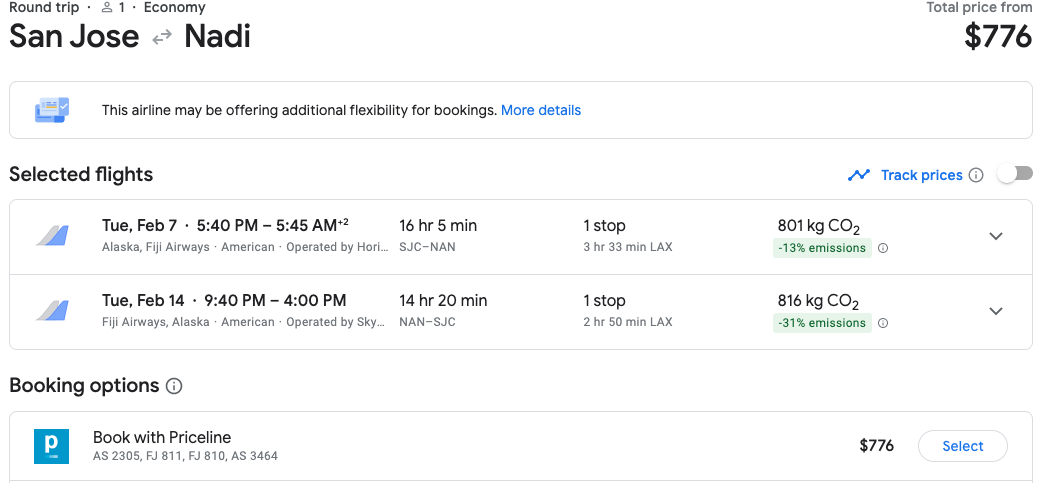Click the info icon next to -31% emissions
Image resolution: width=1043 pixels, height=483 pixels.
pos(883,323)
